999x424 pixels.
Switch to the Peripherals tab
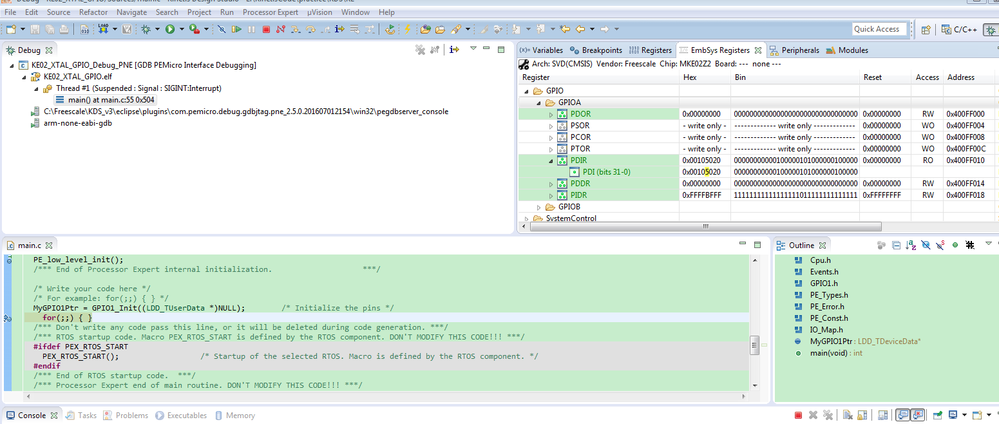pyautogui.click(x=794, y=50)
